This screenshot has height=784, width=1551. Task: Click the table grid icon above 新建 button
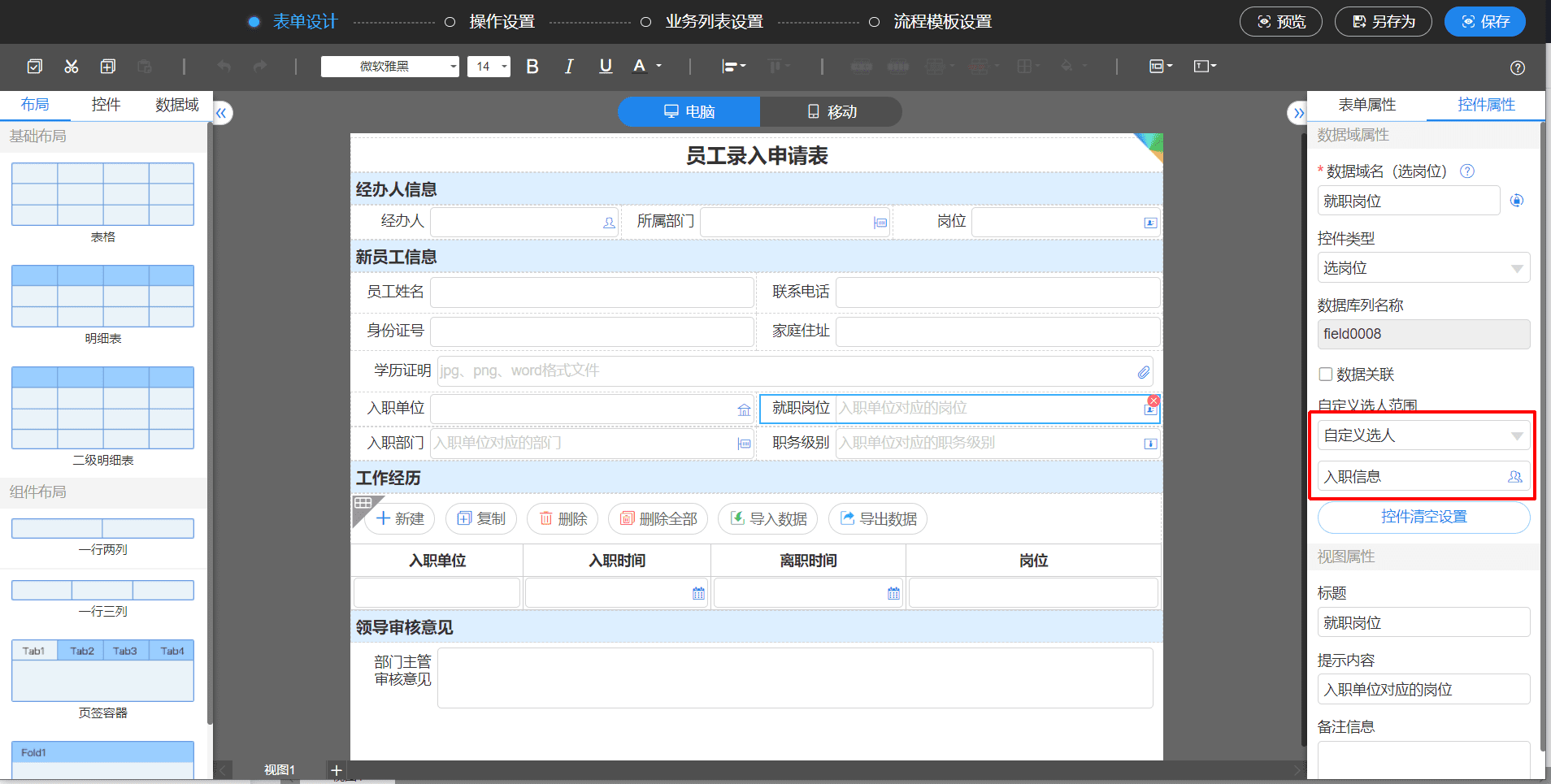(x=363, y=504)
